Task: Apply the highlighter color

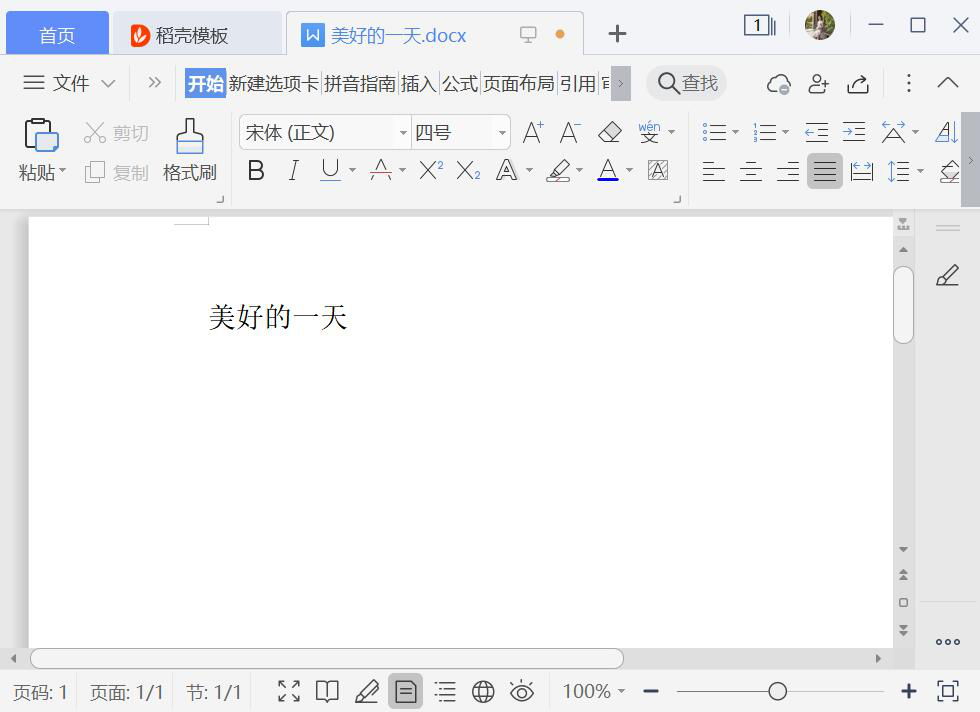Action: (559, 170)
